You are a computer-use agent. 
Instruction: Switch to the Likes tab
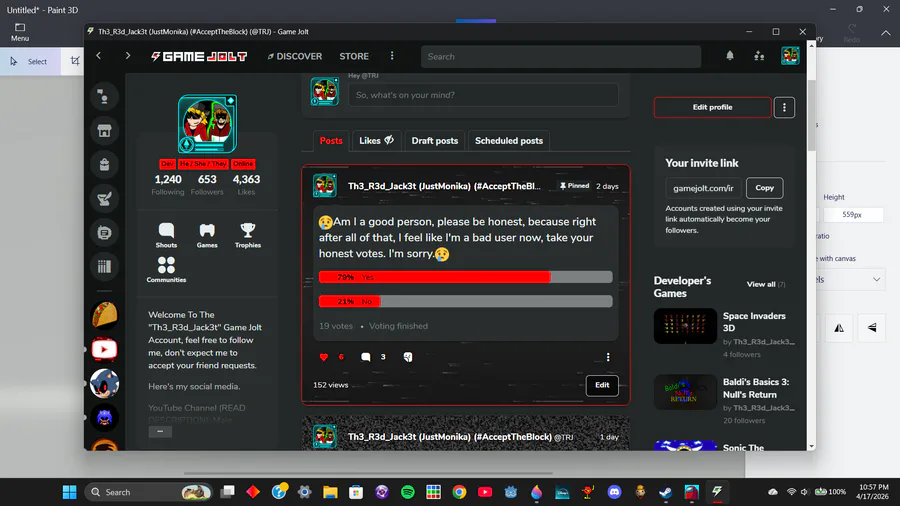(377, 141)
